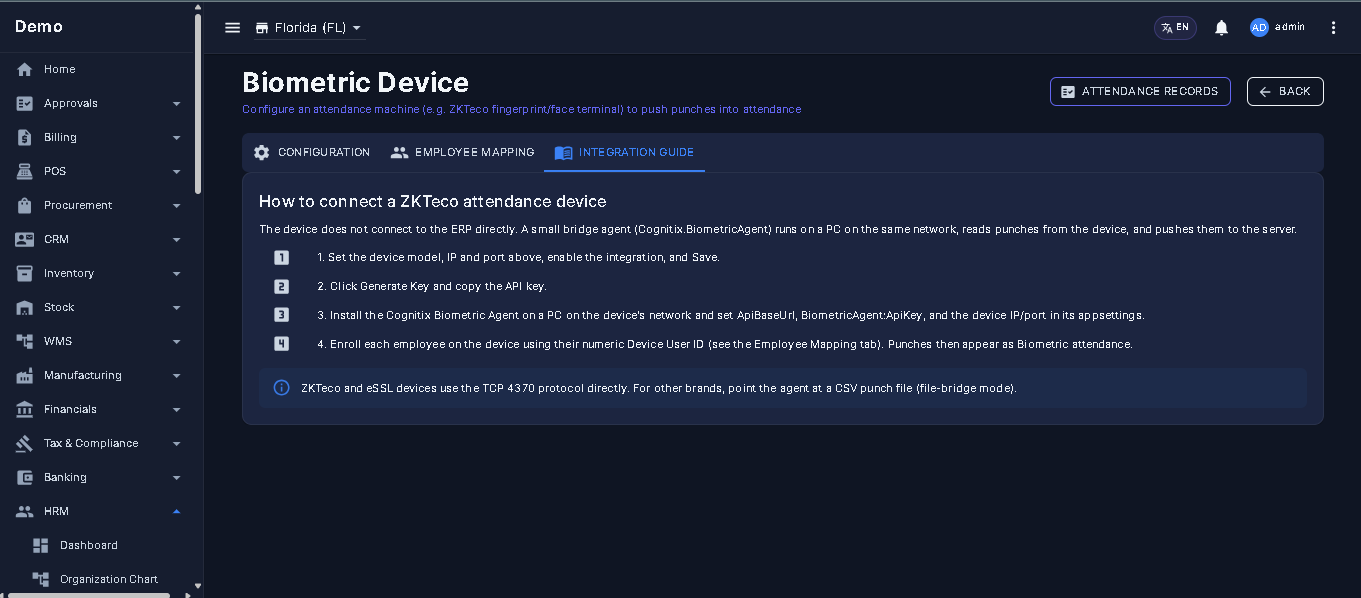Click the sidebar horizontal scrollbar
Image resolution: width=1361 pixels, height=598 pixels.
88,595
